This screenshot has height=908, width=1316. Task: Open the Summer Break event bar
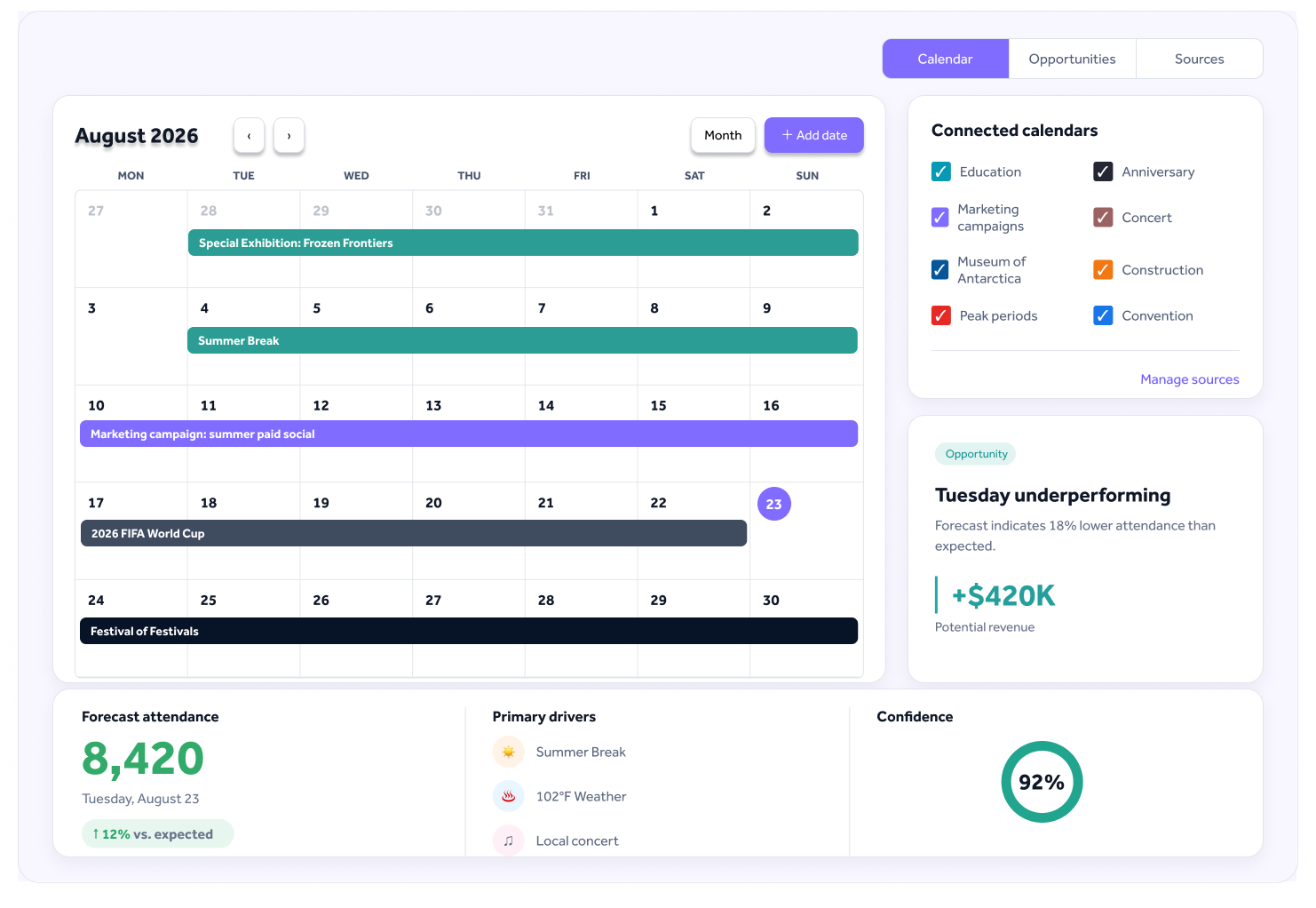[522, 340]
